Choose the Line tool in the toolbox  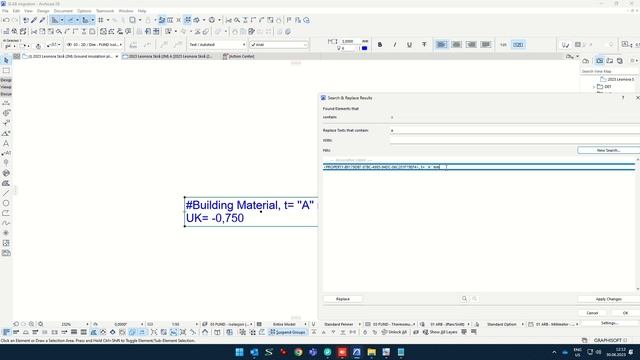[x=6, y=193]
